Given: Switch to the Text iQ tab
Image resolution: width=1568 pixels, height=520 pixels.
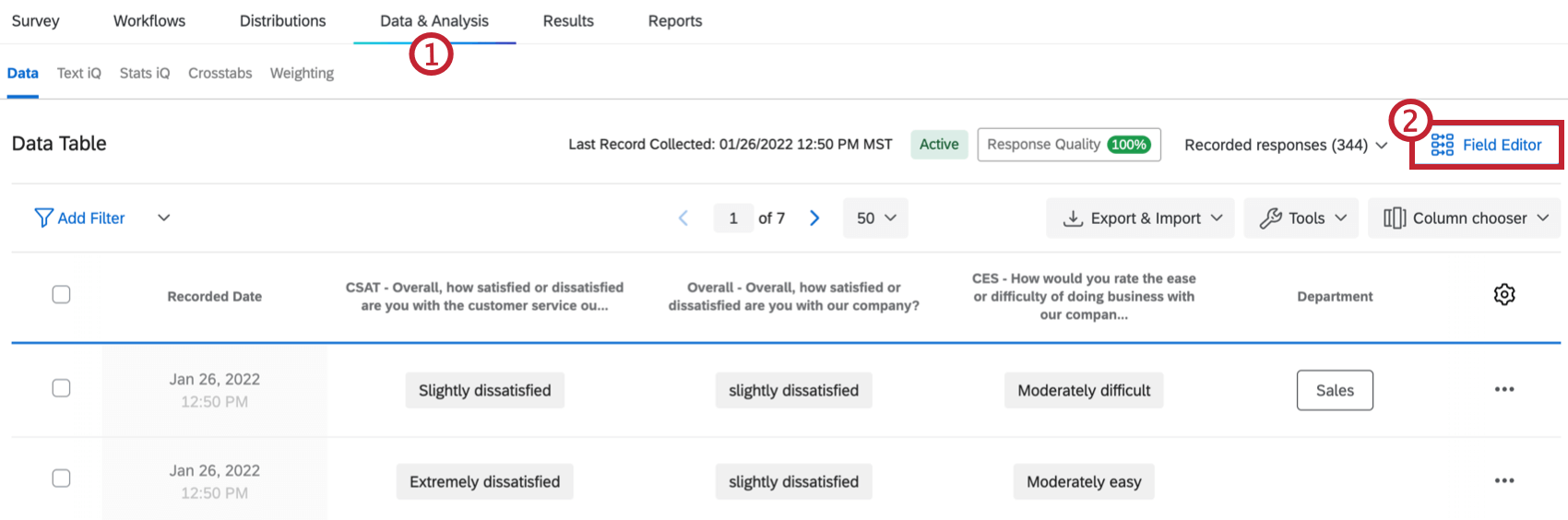Looking at the screenshot, I should point(79,73).
